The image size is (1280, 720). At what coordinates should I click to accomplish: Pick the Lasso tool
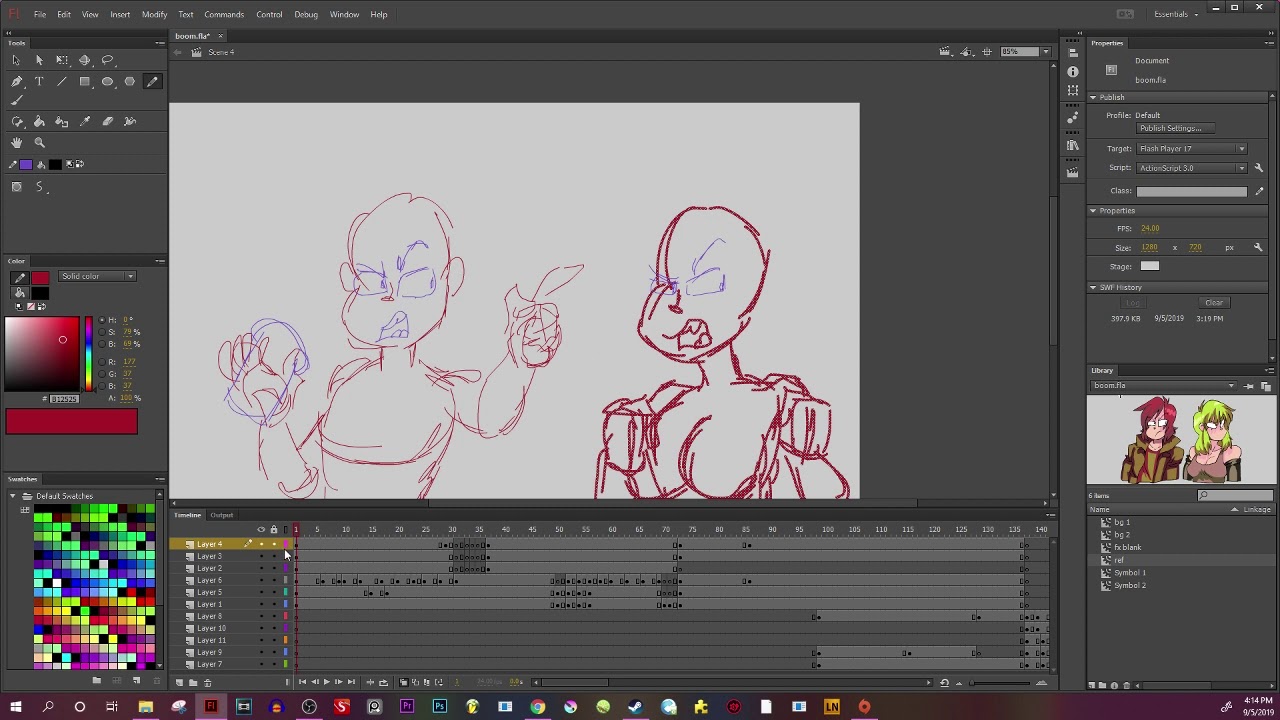(108, 60)
